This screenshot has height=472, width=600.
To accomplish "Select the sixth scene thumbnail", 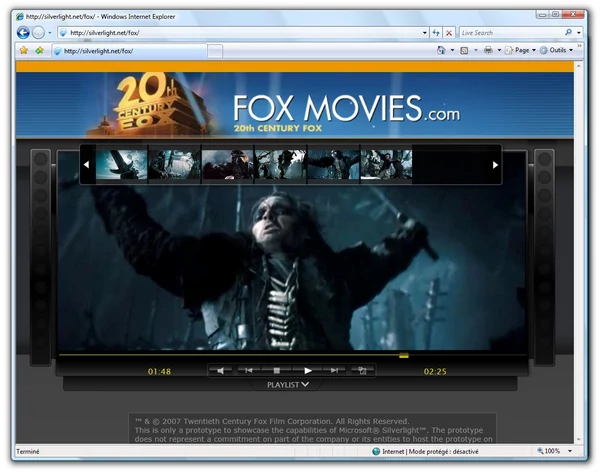I will click(x=386, y=165).
